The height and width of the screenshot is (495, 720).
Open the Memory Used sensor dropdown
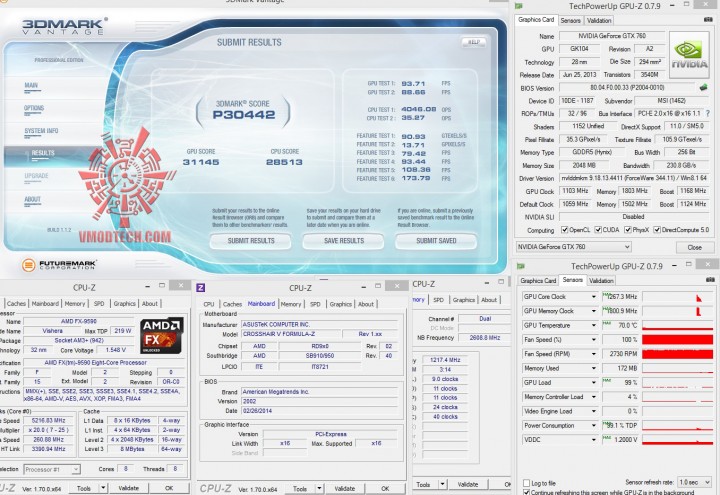594,368
